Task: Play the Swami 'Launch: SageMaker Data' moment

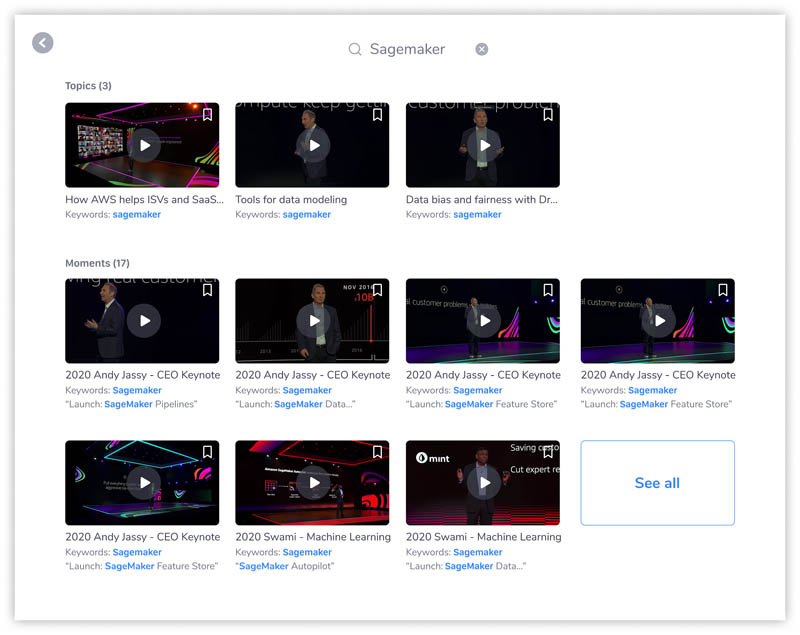Action: click(x=485, y=482)
